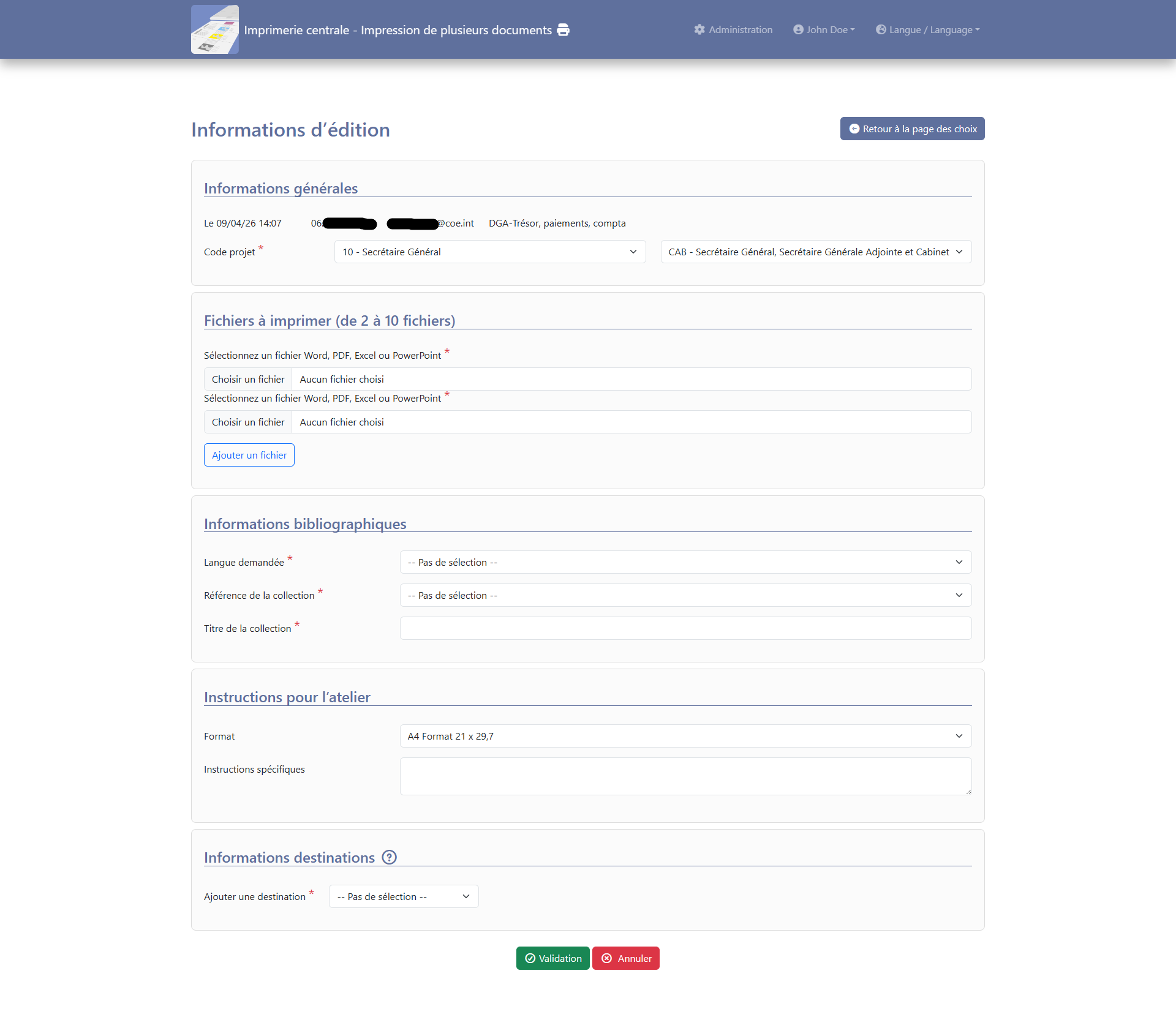This screenshot has width=1176, height=1009.
Task: Click the John Doe user avatar icon
Action: [798, 29]
